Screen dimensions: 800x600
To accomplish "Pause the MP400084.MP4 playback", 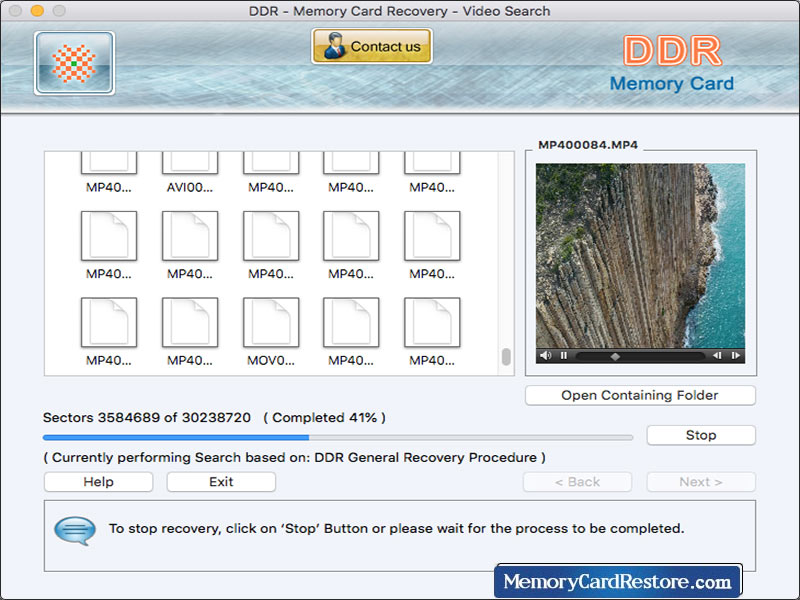I will (562, 354).
